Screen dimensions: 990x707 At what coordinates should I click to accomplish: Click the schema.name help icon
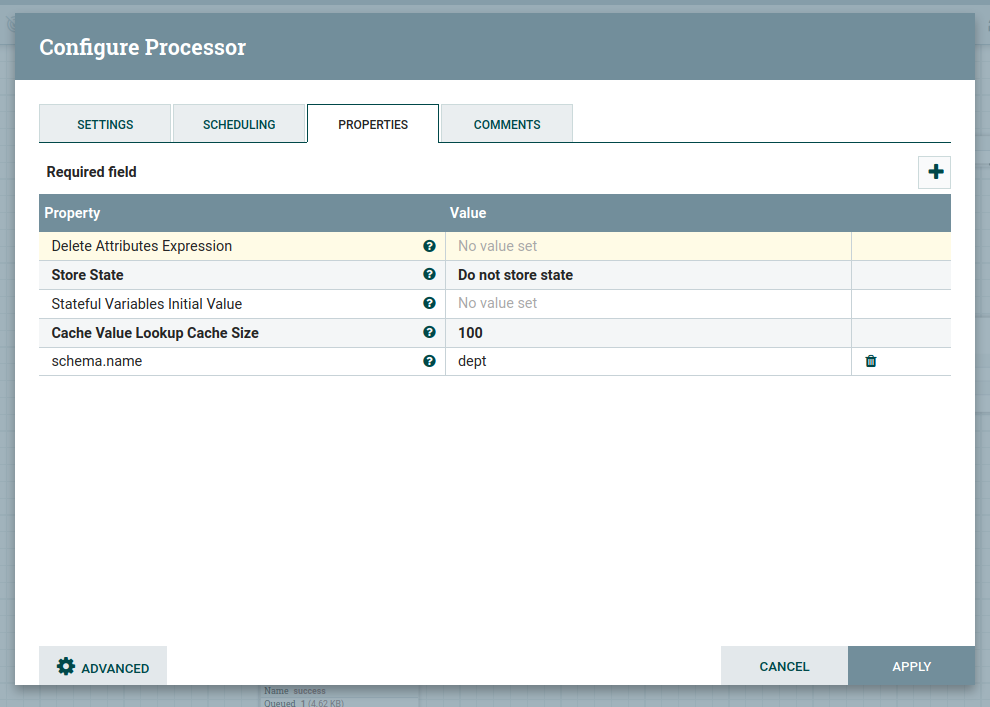coord(429,361)
